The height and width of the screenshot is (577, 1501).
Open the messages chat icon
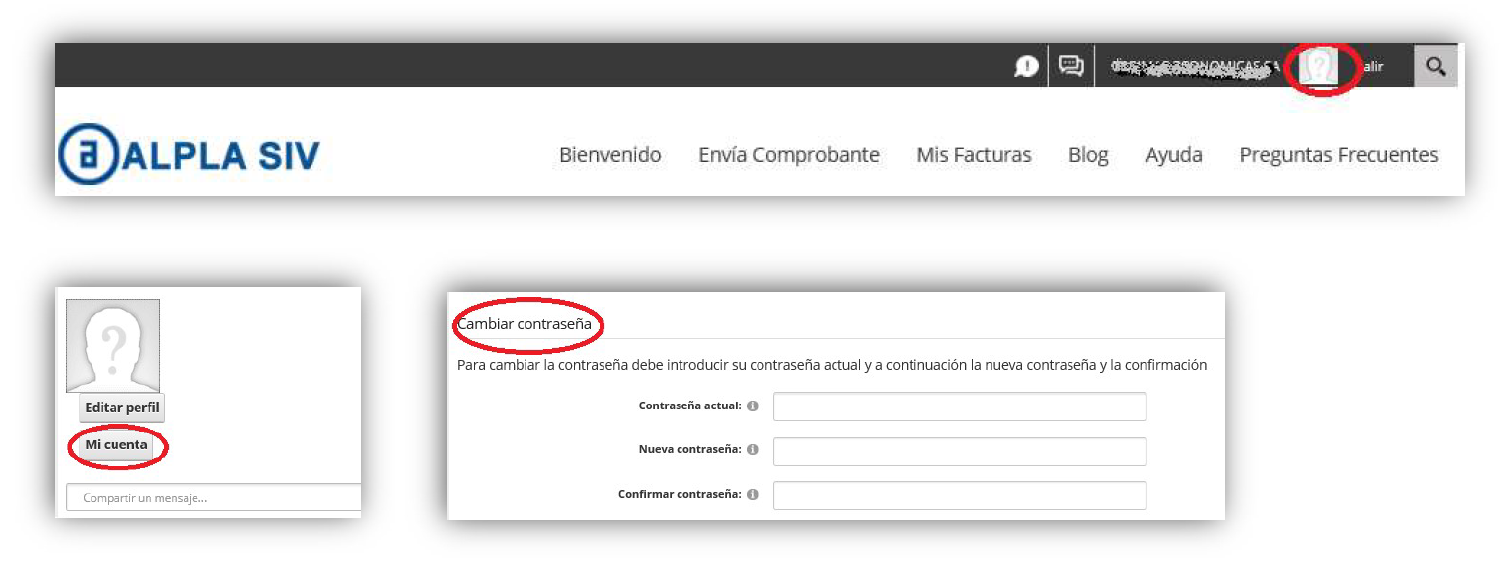coord(1071,66)
